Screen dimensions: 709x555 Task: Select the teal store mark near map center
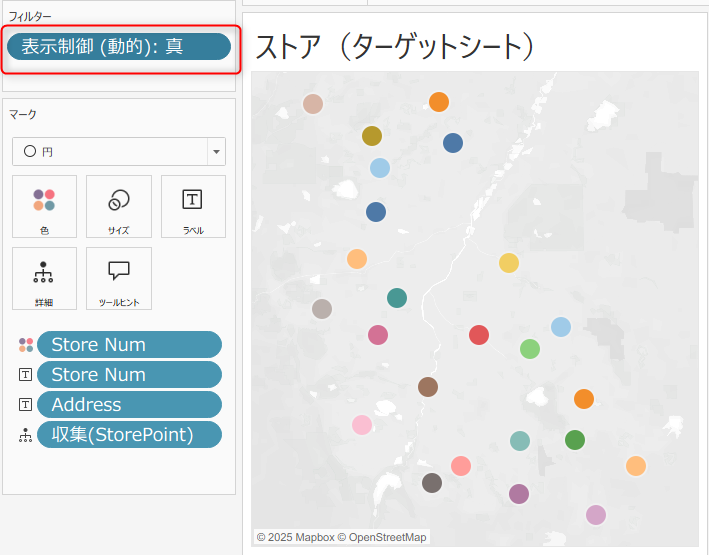point(397,298)
